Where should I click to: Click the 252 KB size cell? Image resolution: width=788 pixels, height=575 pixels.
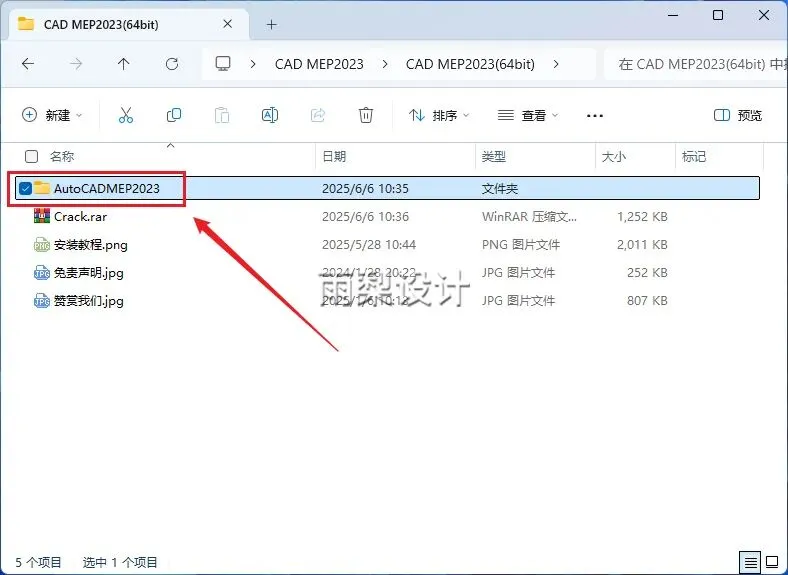click(x=647, y=273)
